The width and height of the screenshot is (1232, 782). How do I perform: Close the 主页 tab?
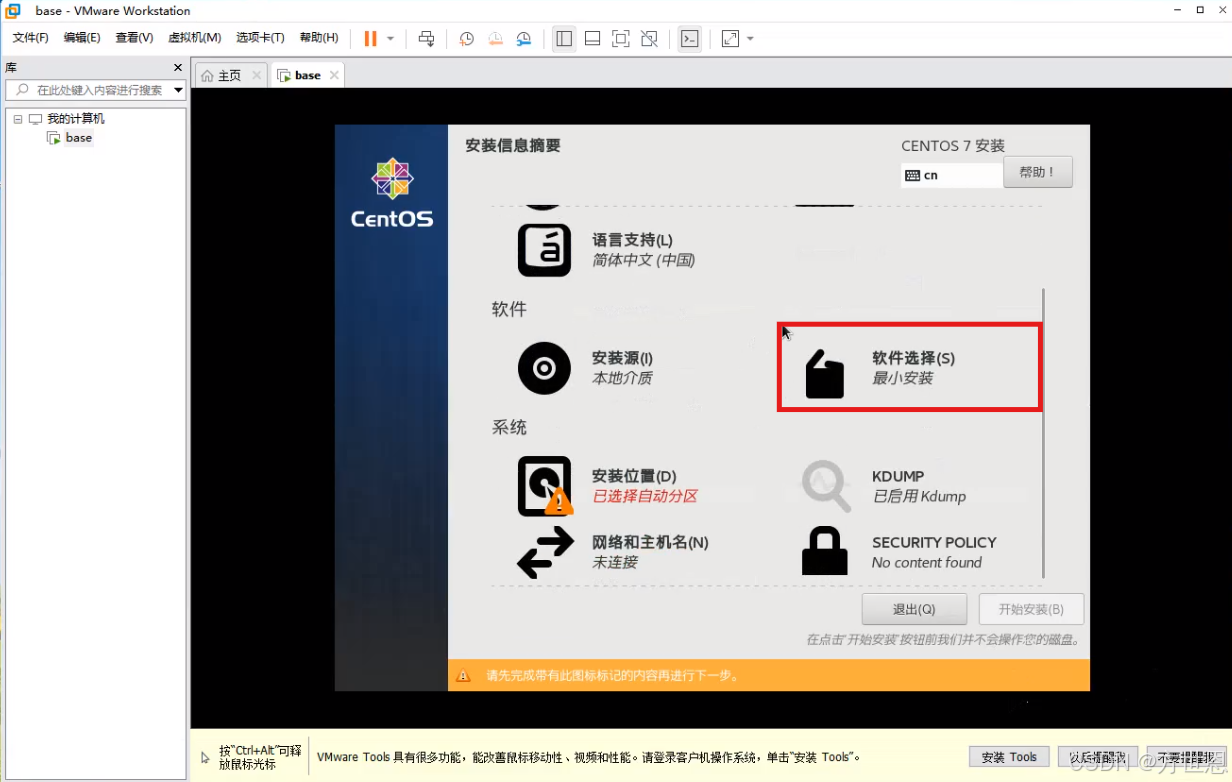pos(256,75)
